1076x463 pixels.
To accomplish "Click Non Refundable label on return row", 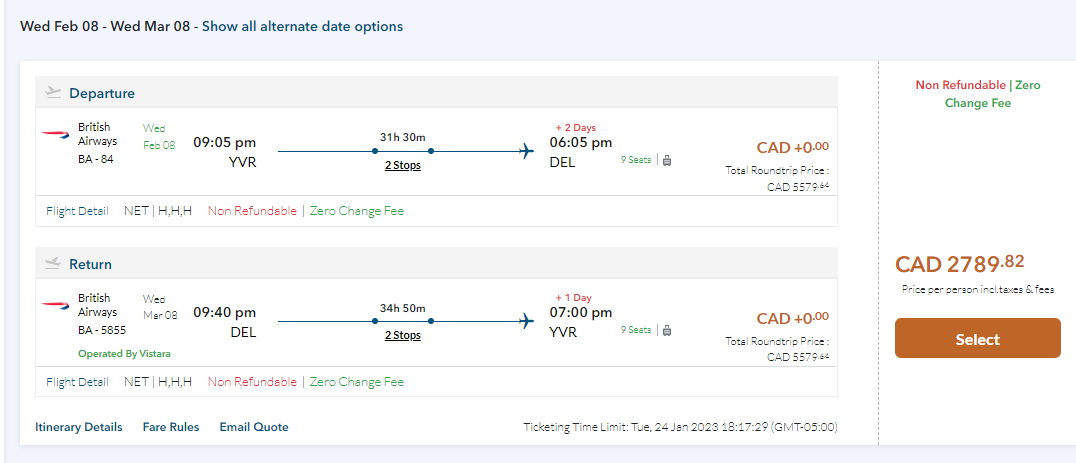I will [x=252, y=382].
